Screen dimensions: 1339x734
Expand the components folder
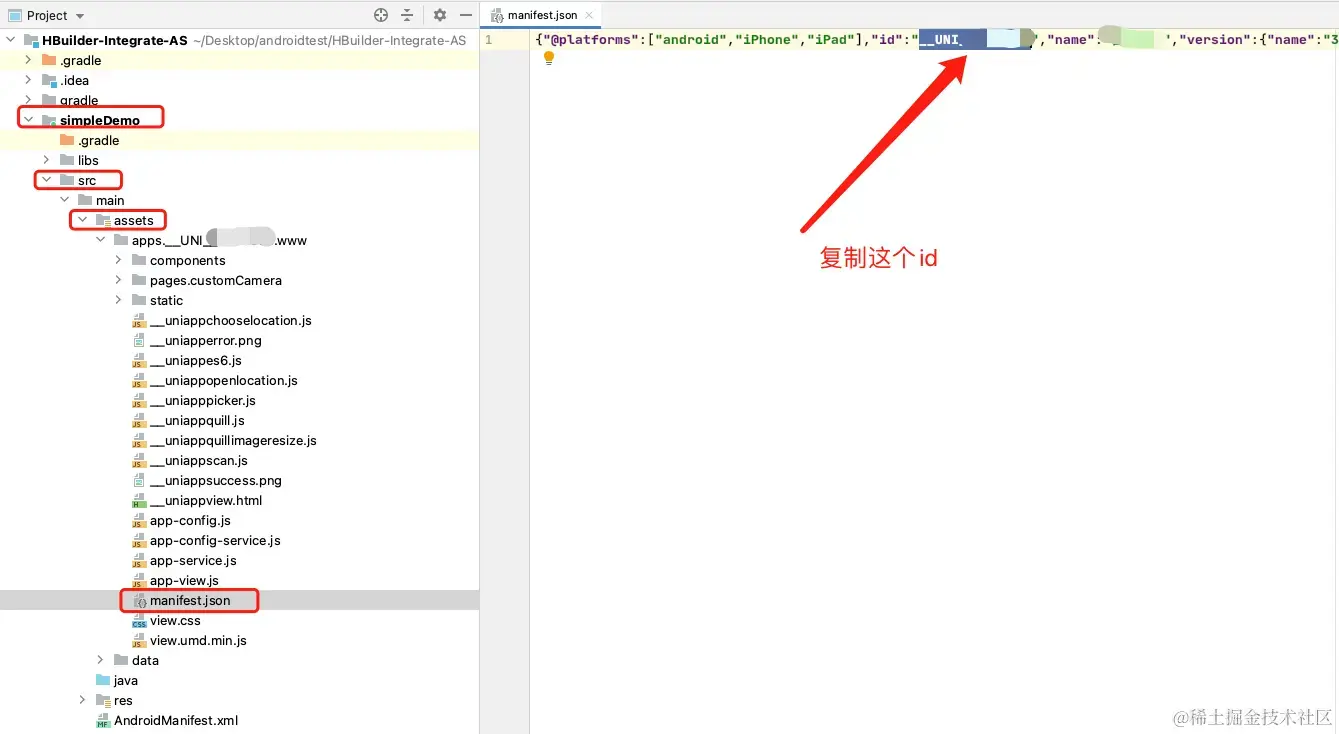(119, 260)
